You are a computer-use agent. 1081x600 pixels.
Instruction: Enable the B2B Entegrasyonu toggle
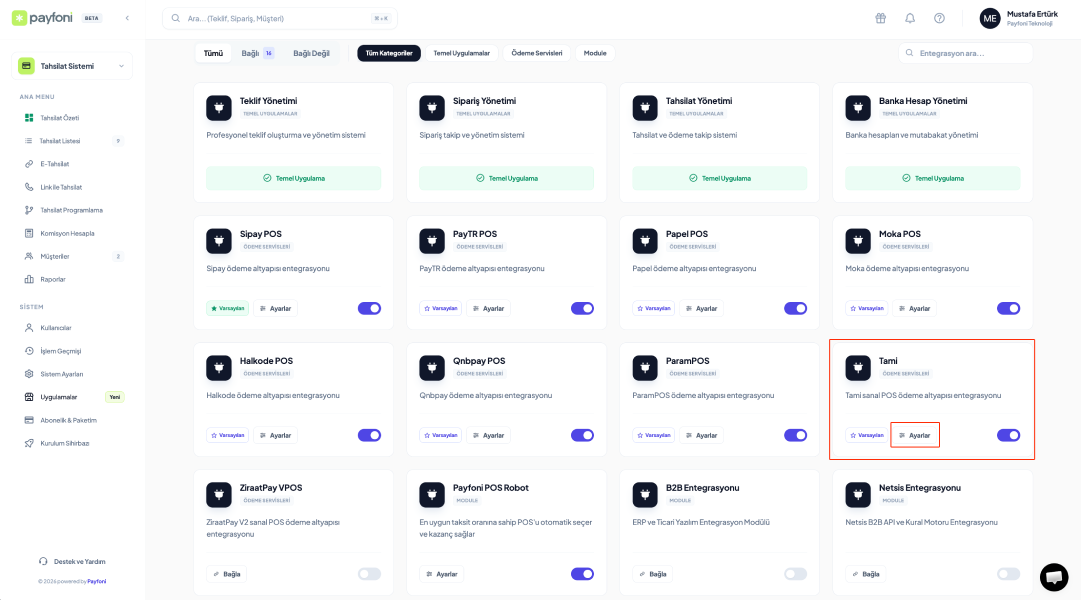[795, 574]
